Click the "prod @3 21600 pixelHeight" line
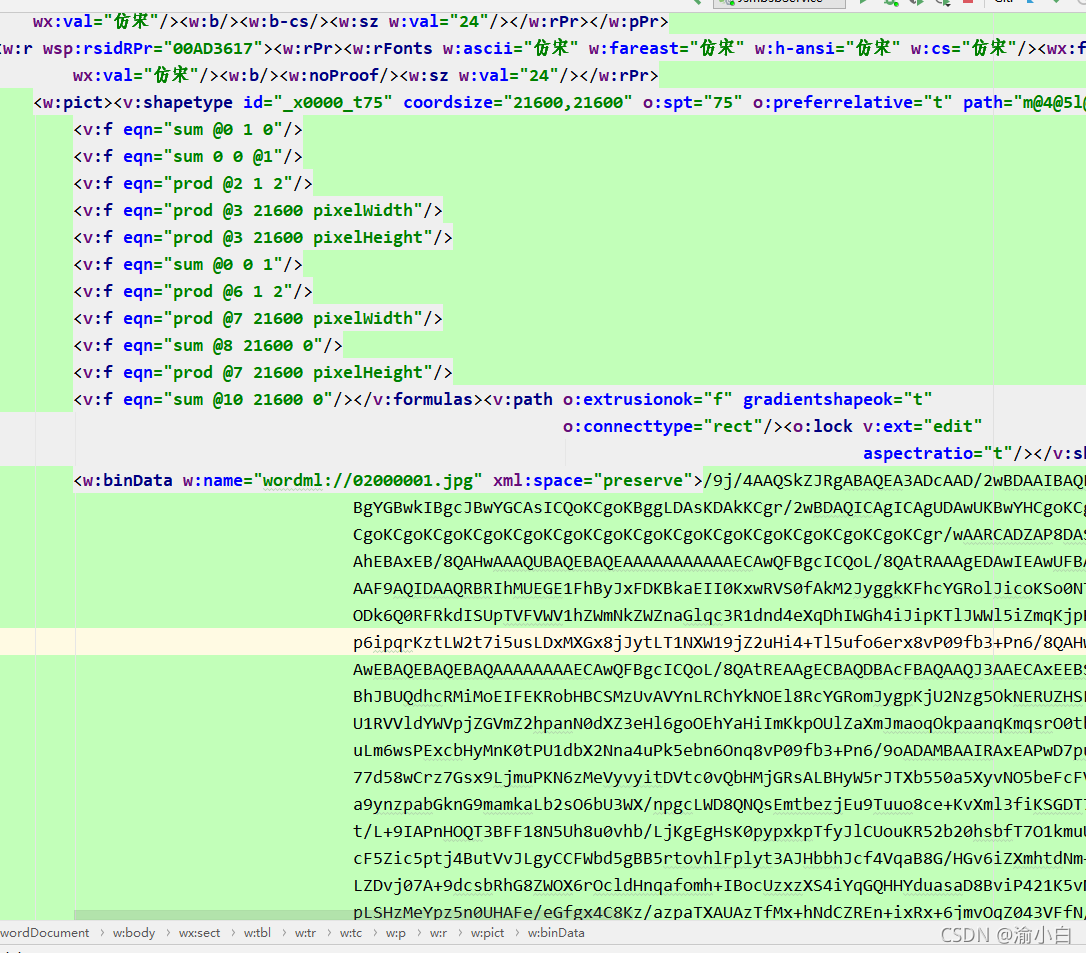 click(263, 238)
